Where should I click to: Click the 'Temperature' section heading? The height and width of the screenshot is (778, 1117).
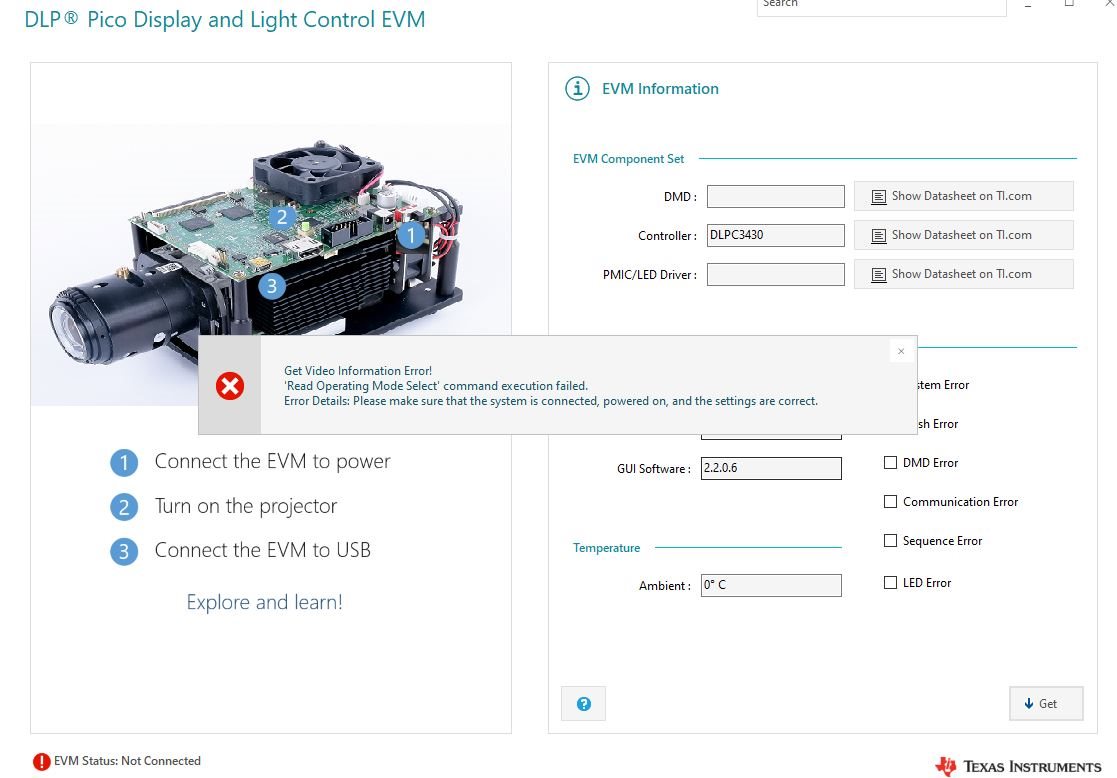point(606,548)
